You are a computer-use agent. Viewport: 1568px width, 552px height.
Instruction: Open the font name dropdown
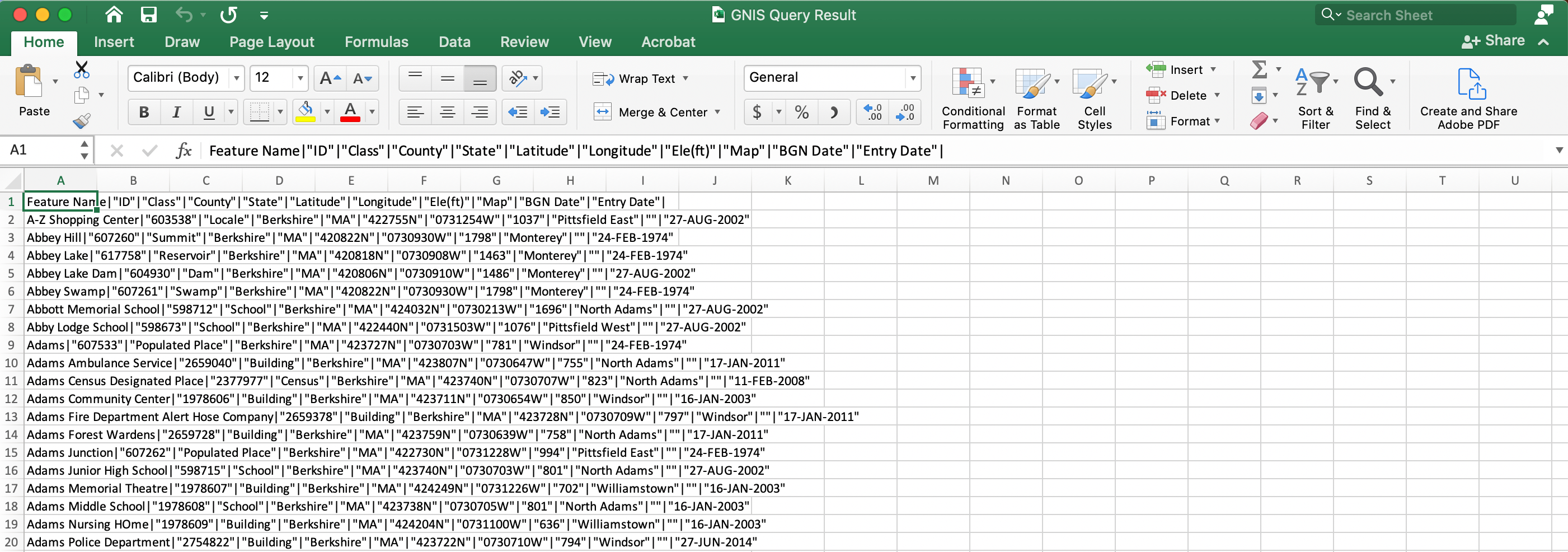pos(237,78)
